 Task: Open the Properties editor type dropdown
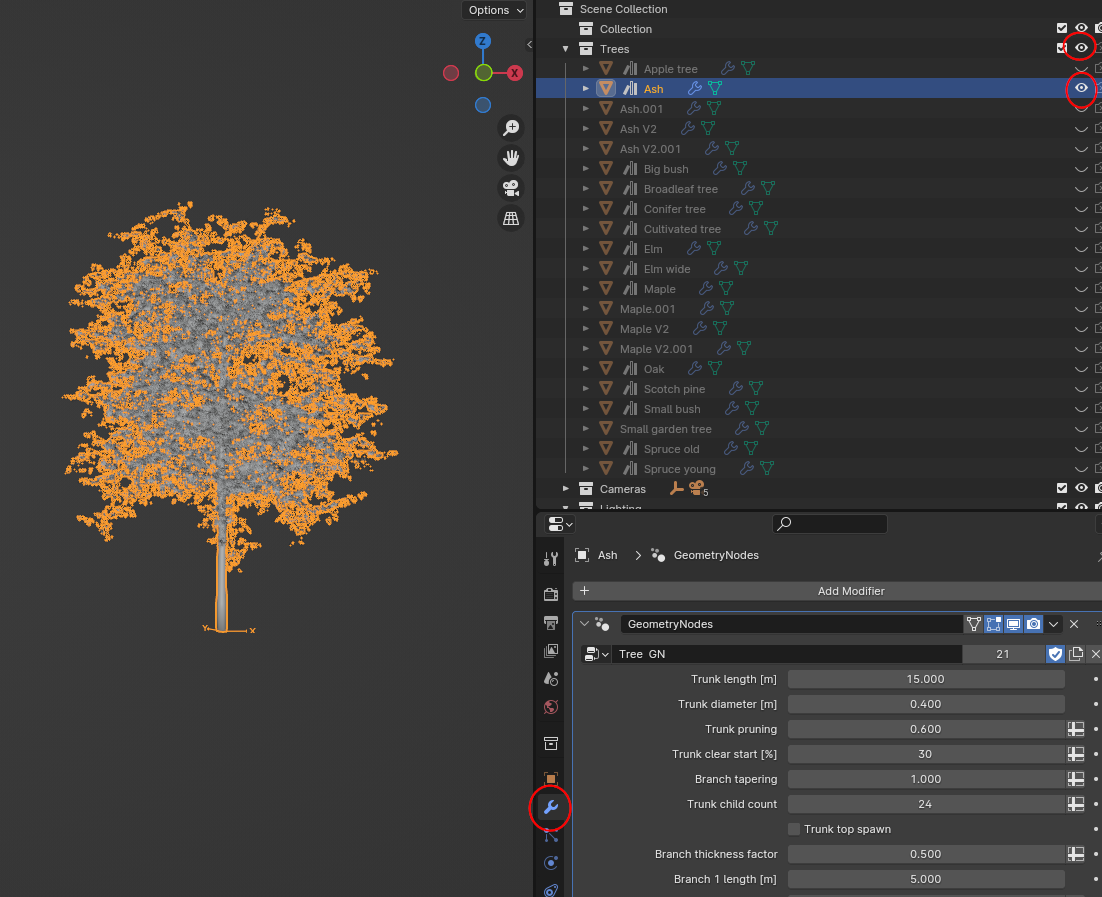[560, 524]
